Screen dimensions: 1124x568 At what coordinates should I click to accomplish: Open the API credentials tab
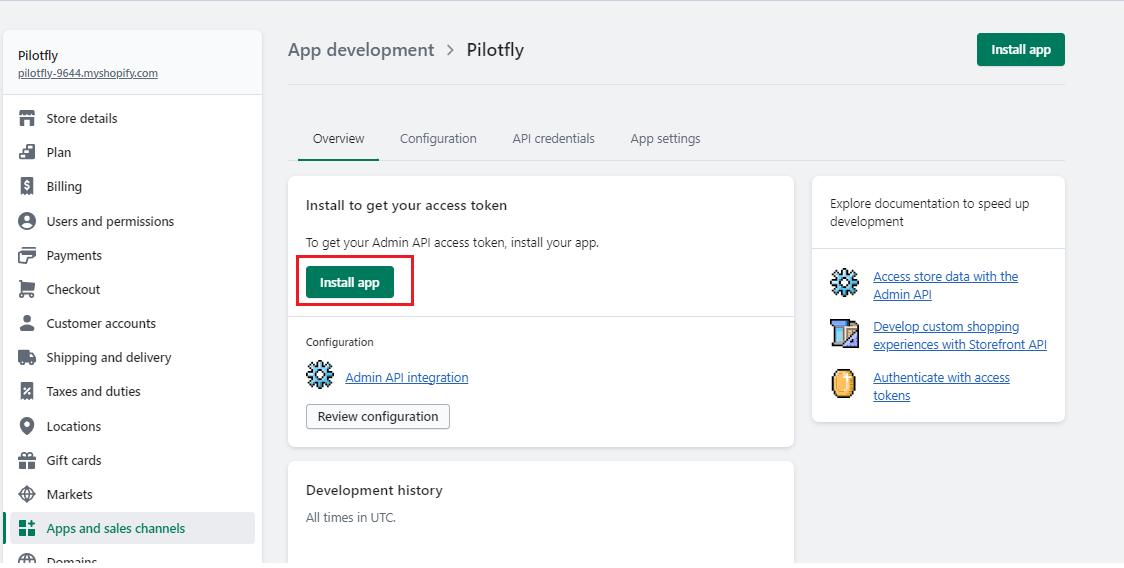[x=553, y=139]
